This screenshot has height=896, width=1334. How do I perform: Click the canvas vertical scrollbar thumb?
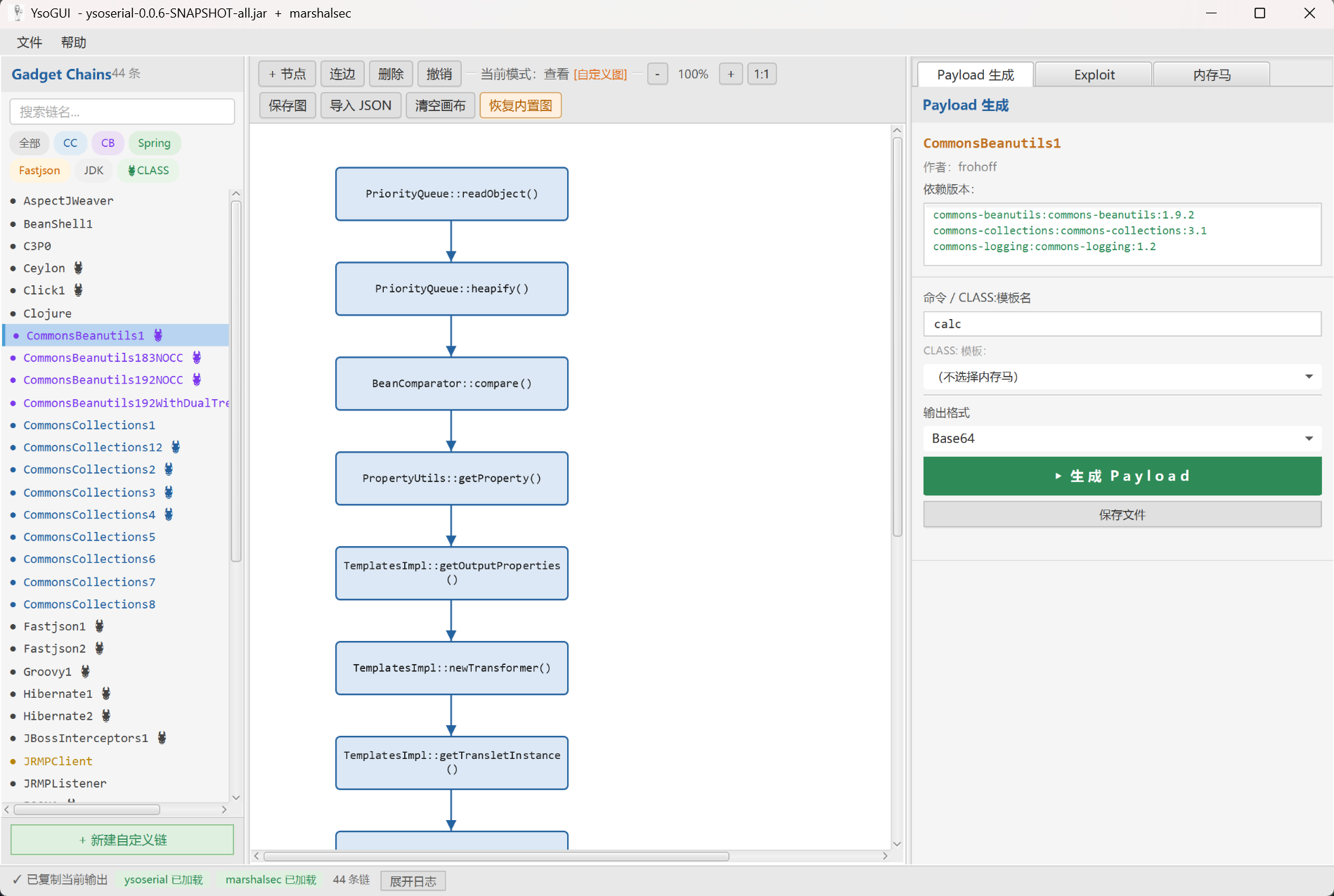click(x=897, y=337)
